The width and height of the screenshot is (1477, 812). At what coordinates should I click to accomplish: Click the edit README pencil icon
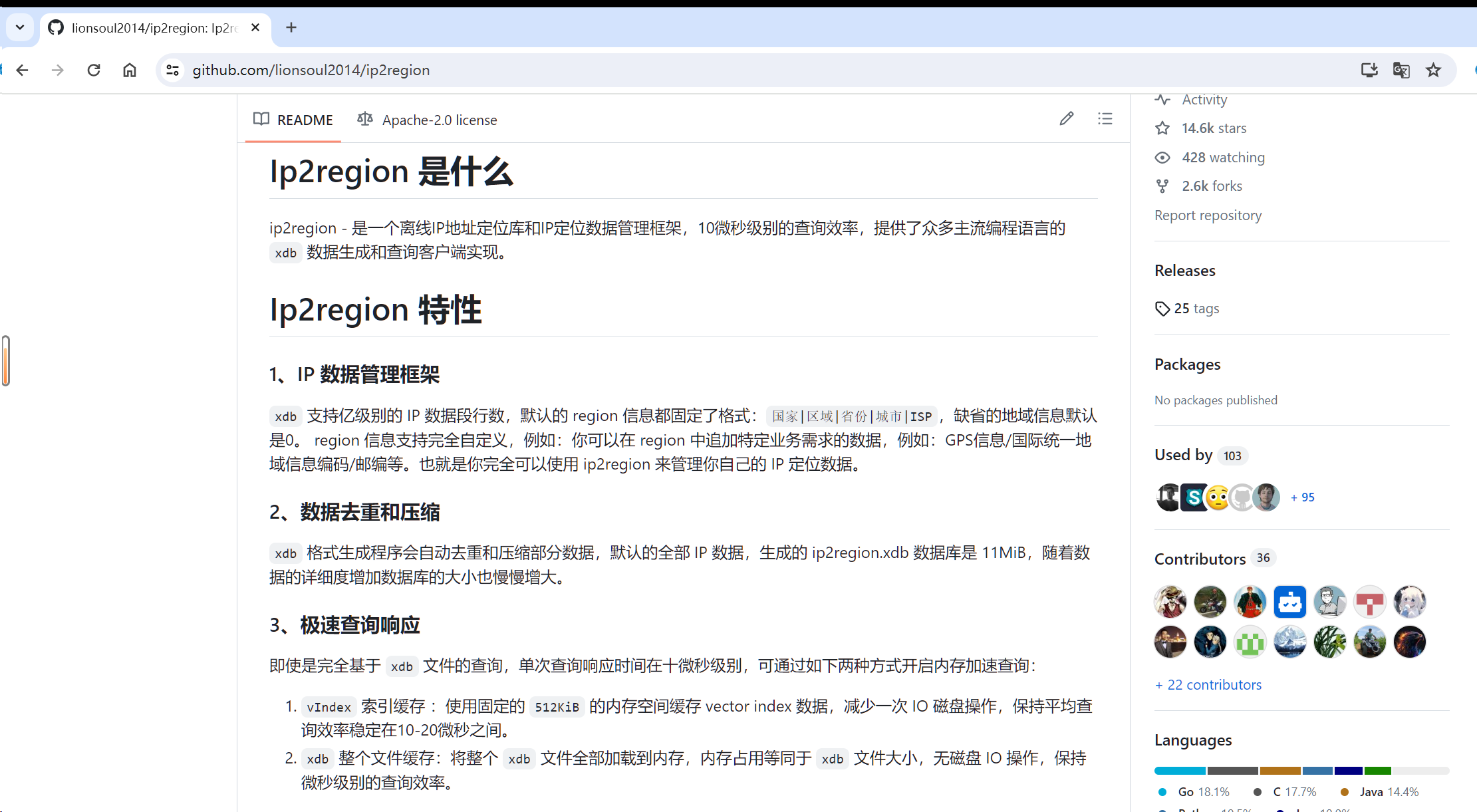(1067, 119)
